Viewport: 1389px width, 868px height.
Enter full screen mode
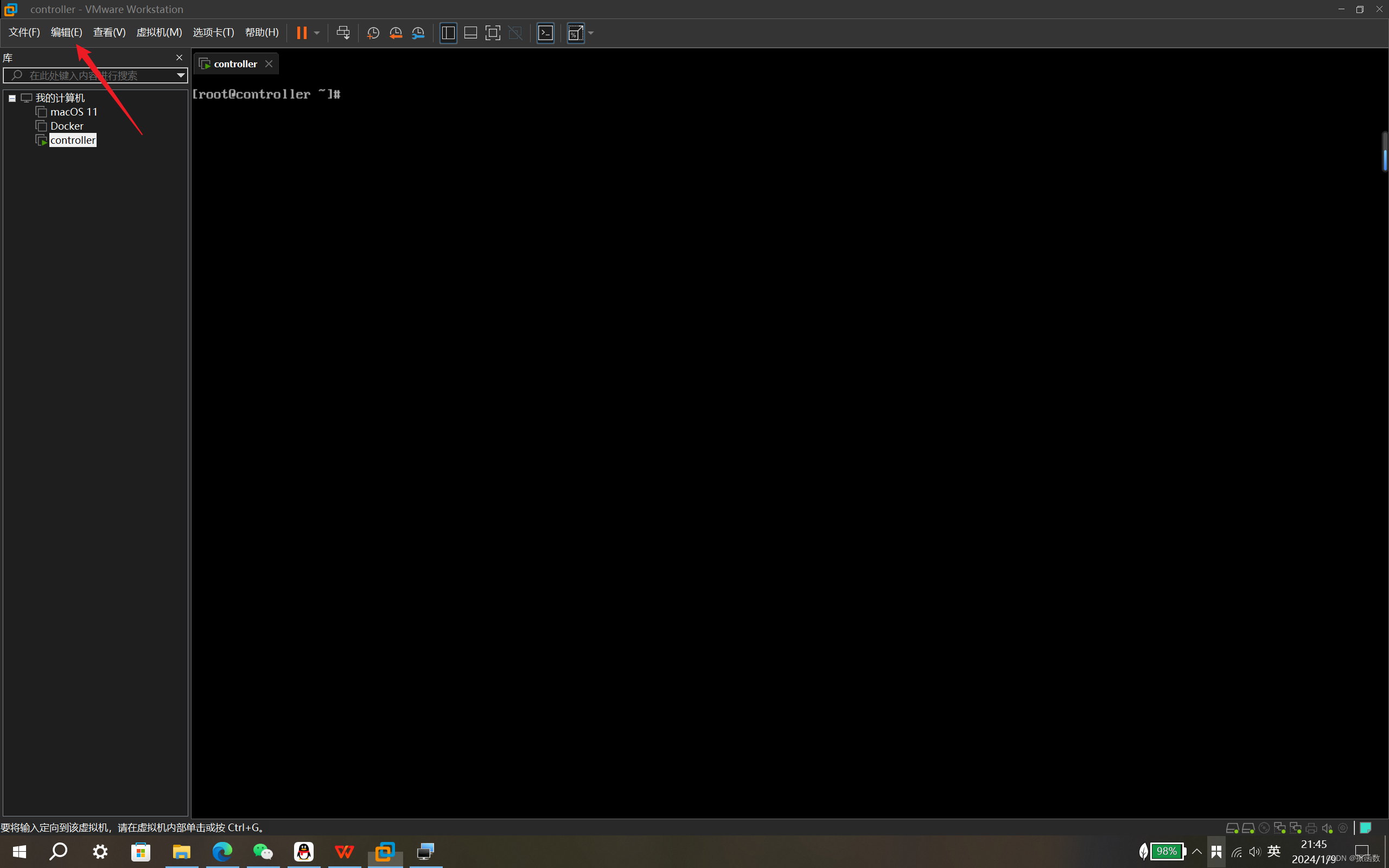pyautogui.click(x=493, y=33)
